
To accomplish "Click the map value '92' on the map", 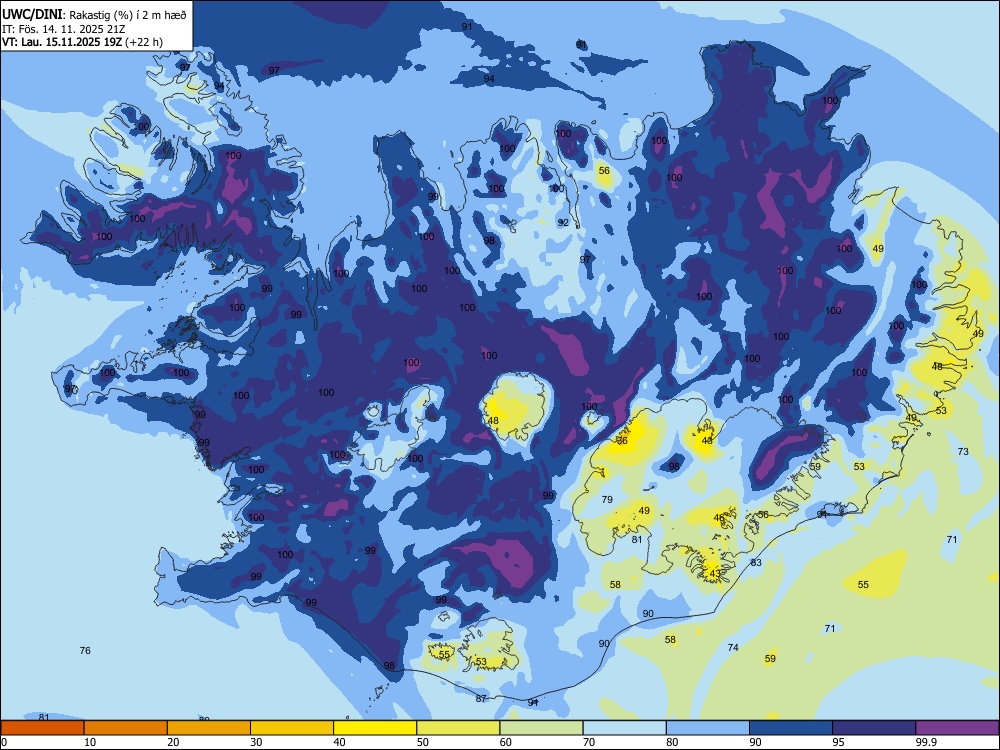I will point(563,223).
